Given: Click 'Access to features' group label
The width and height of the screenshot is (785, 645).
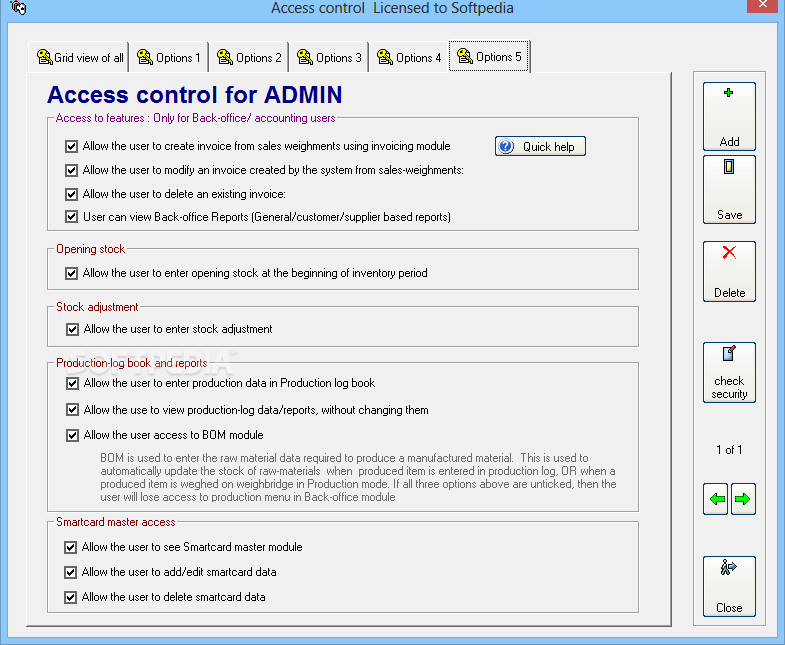Looking at the screenshot, I should (195, 118).
